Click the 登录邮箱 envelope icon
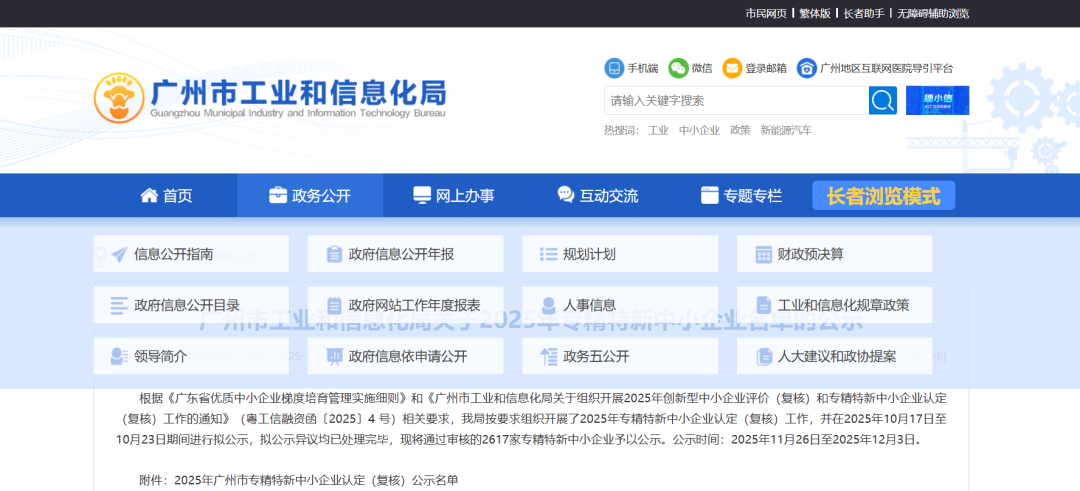Viewport: 1080px width, 491px height. tap(732, 68)
